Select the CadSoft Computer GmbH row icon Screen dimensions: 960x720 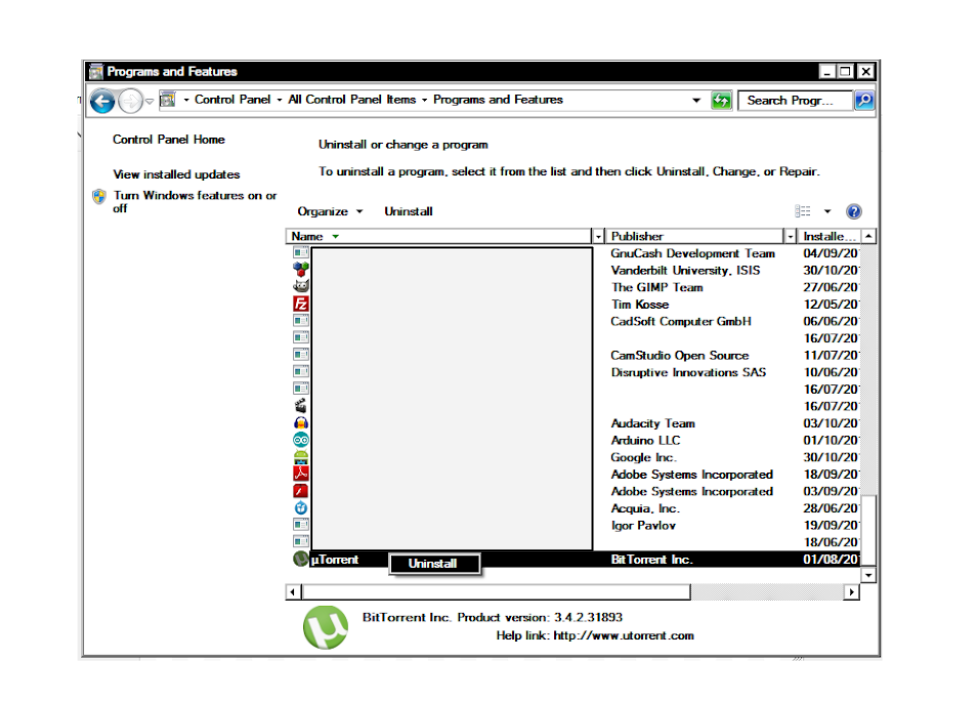pyautogui.click(x=301, y=320)
